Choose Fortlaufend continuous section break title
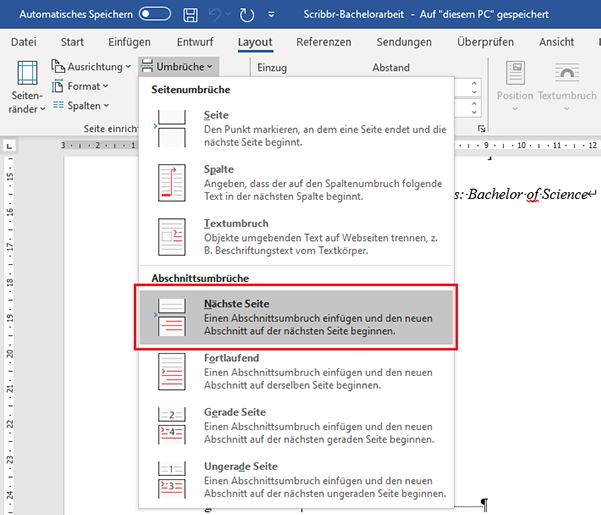 pos(232,358)
